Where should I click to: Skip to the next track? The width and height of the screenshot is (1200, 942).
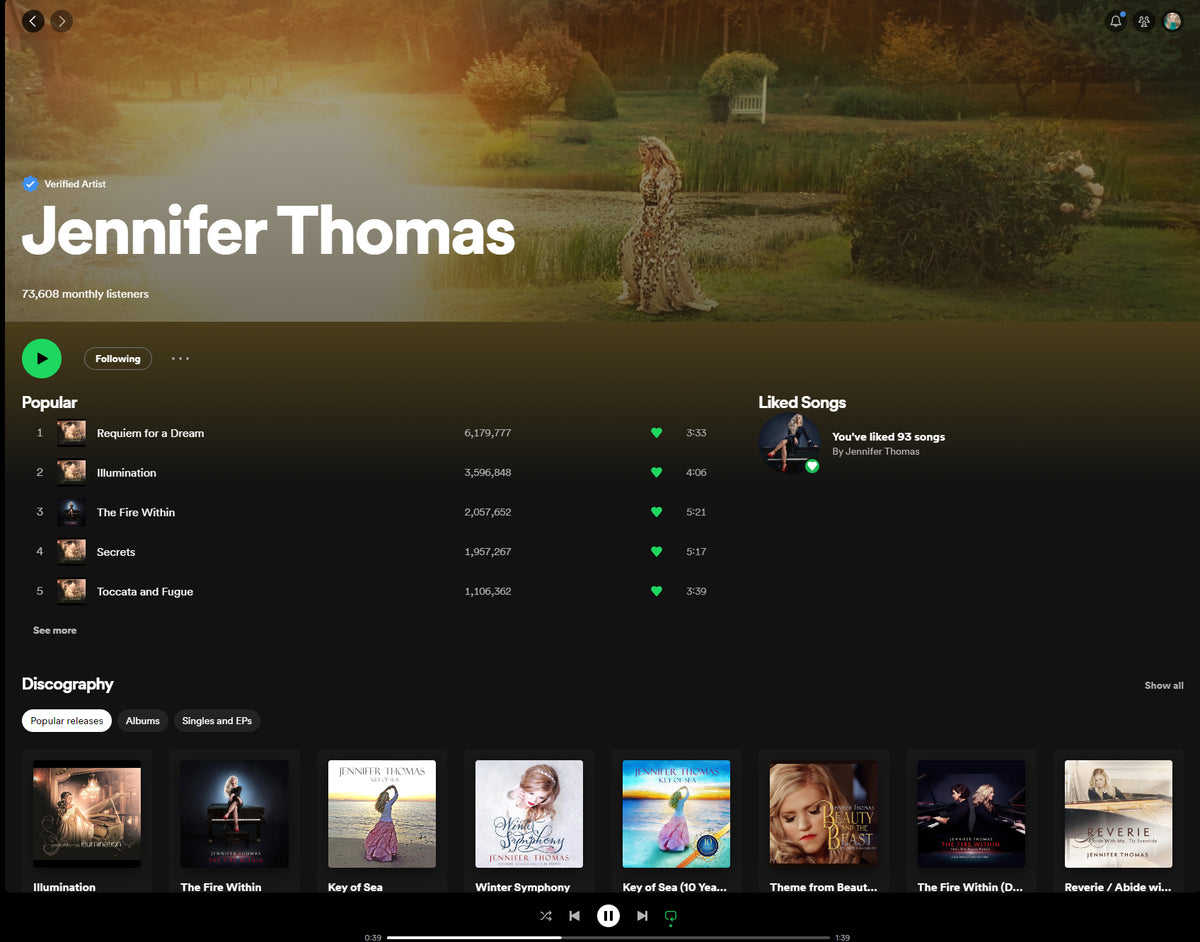(642, 915)
